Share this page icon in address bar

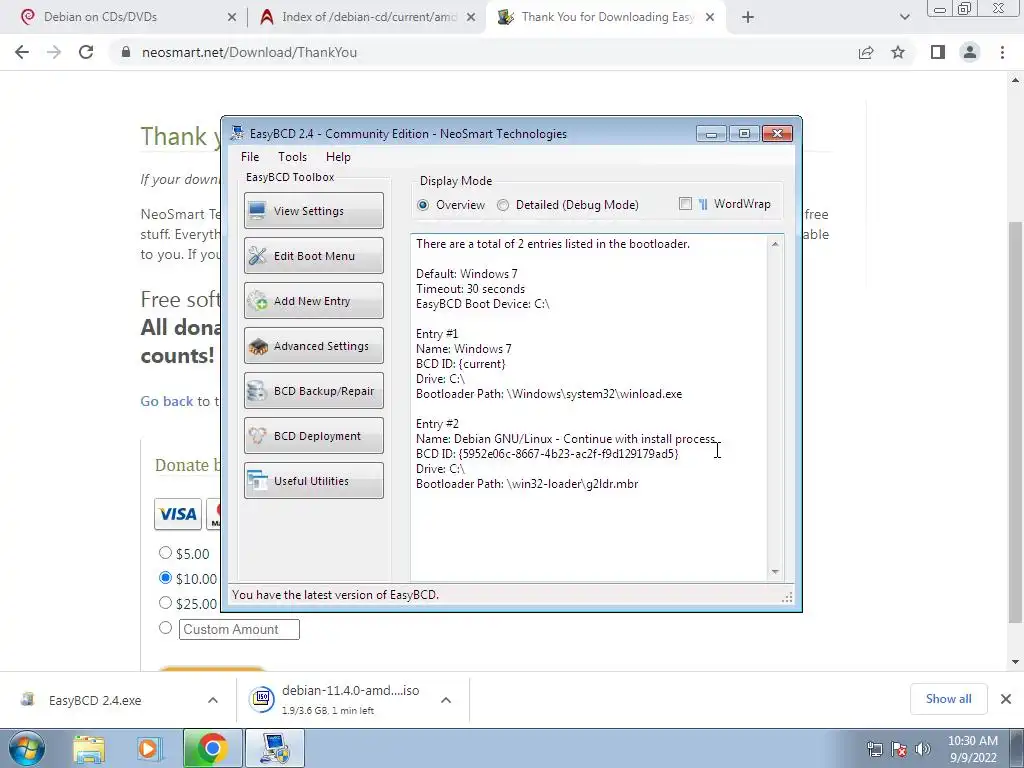866,52
